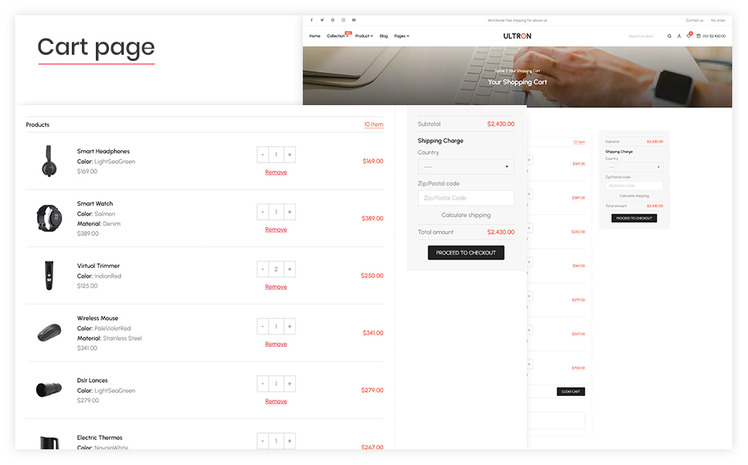
Task: Click Calculate shipping in small background panel
Action: [x=634, y=196]
